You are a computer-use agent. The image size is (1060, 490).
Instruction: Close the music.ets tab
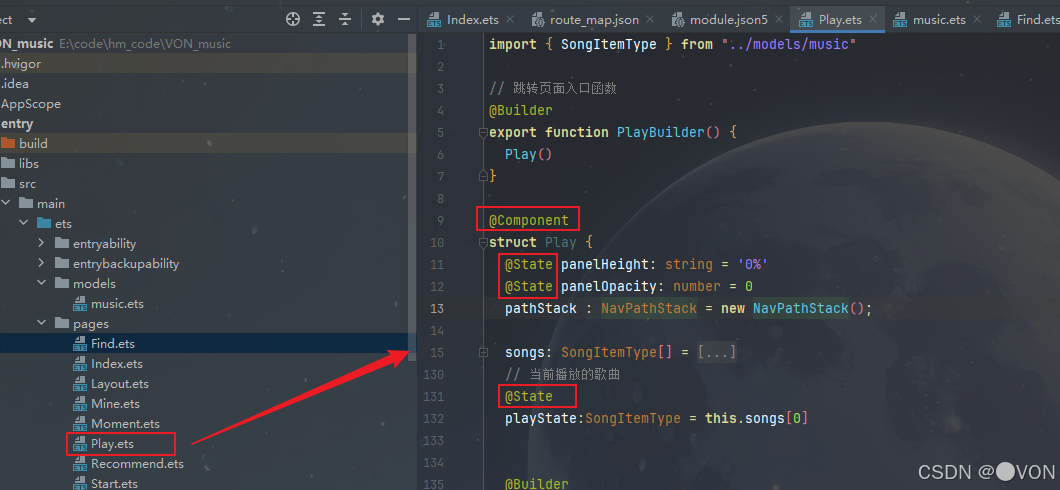click(x=977, y=20)
